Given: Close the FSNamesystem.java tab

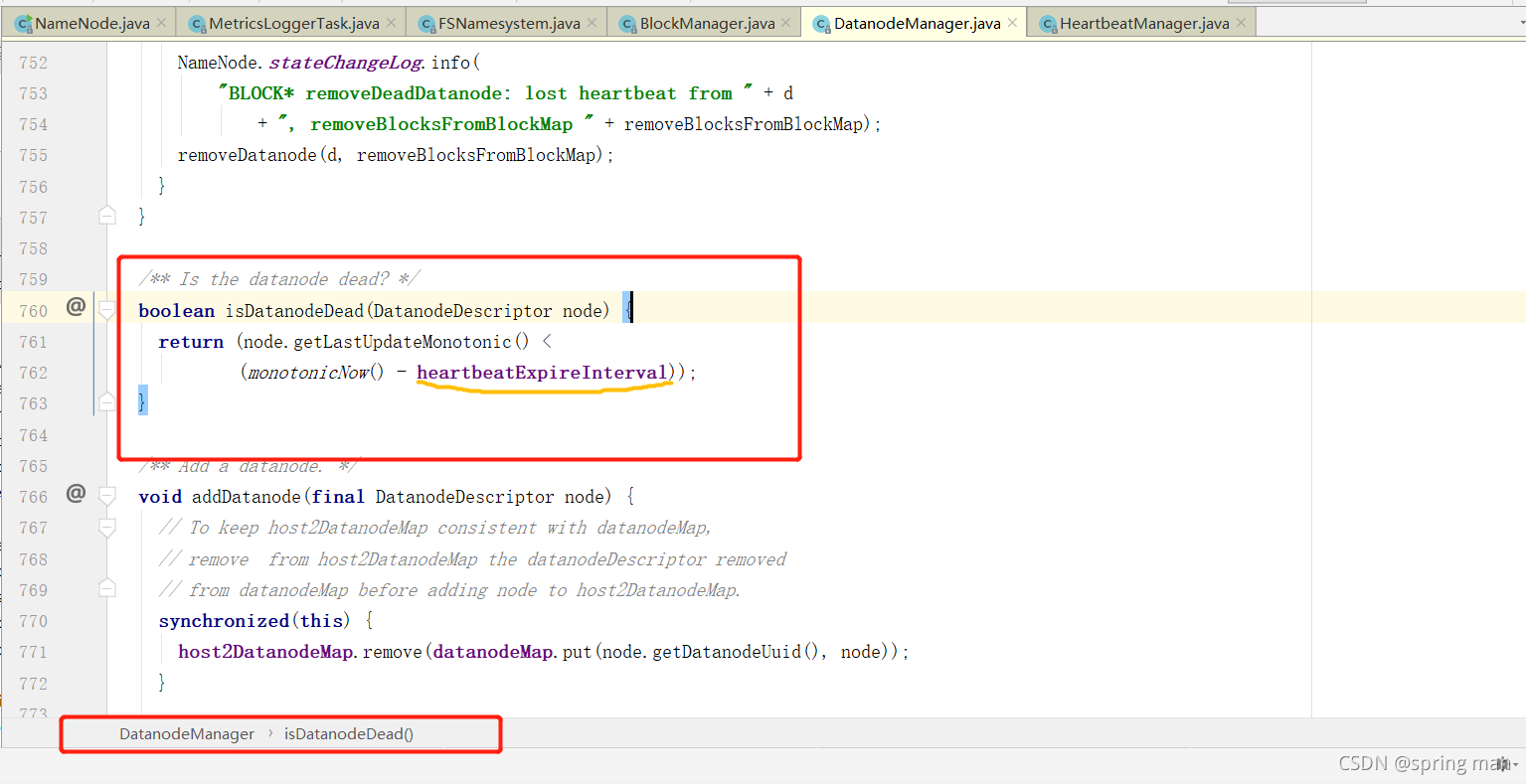Looking at the screenshot, I should coord(593,23).
